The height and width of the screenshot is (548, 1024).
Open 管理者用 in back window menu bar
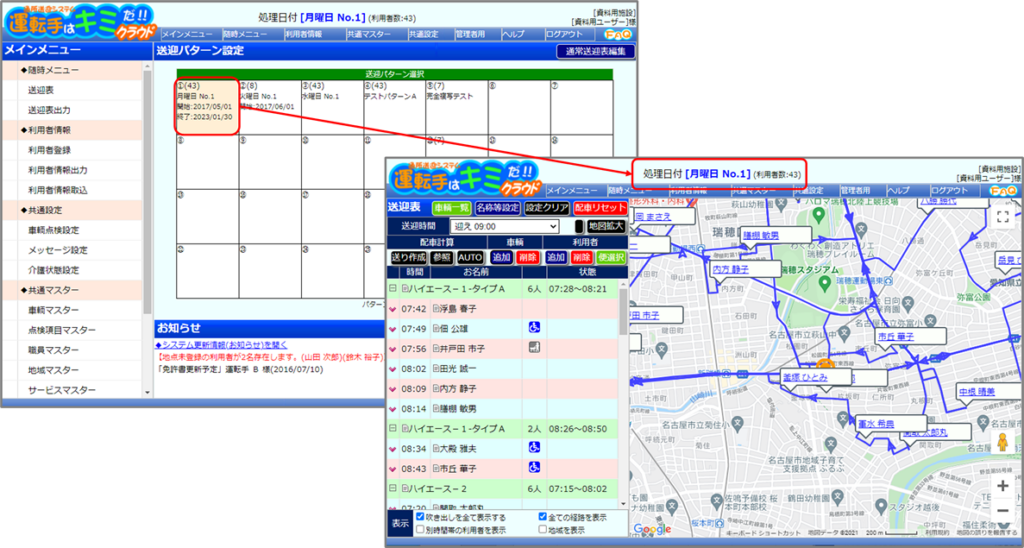(470, 35)
